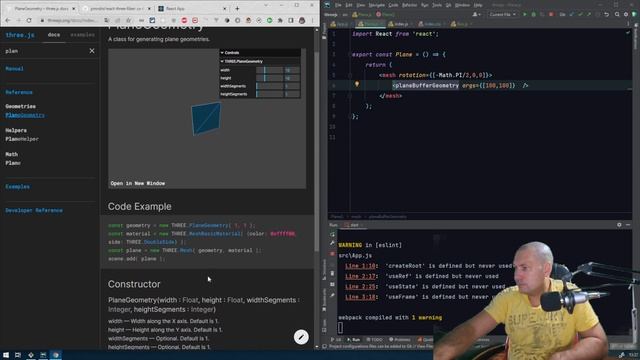Click the 'plan' search field in three.js docs
The width and height of the screenshot is (640, 360).
(45, 51)
